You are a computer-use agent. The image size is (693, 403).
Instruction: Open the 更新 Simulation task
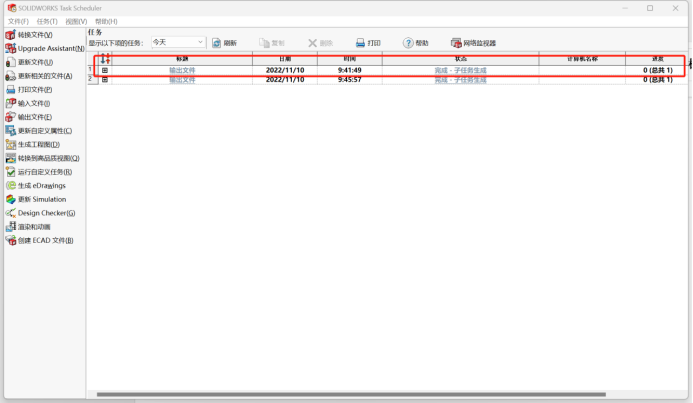36,199
